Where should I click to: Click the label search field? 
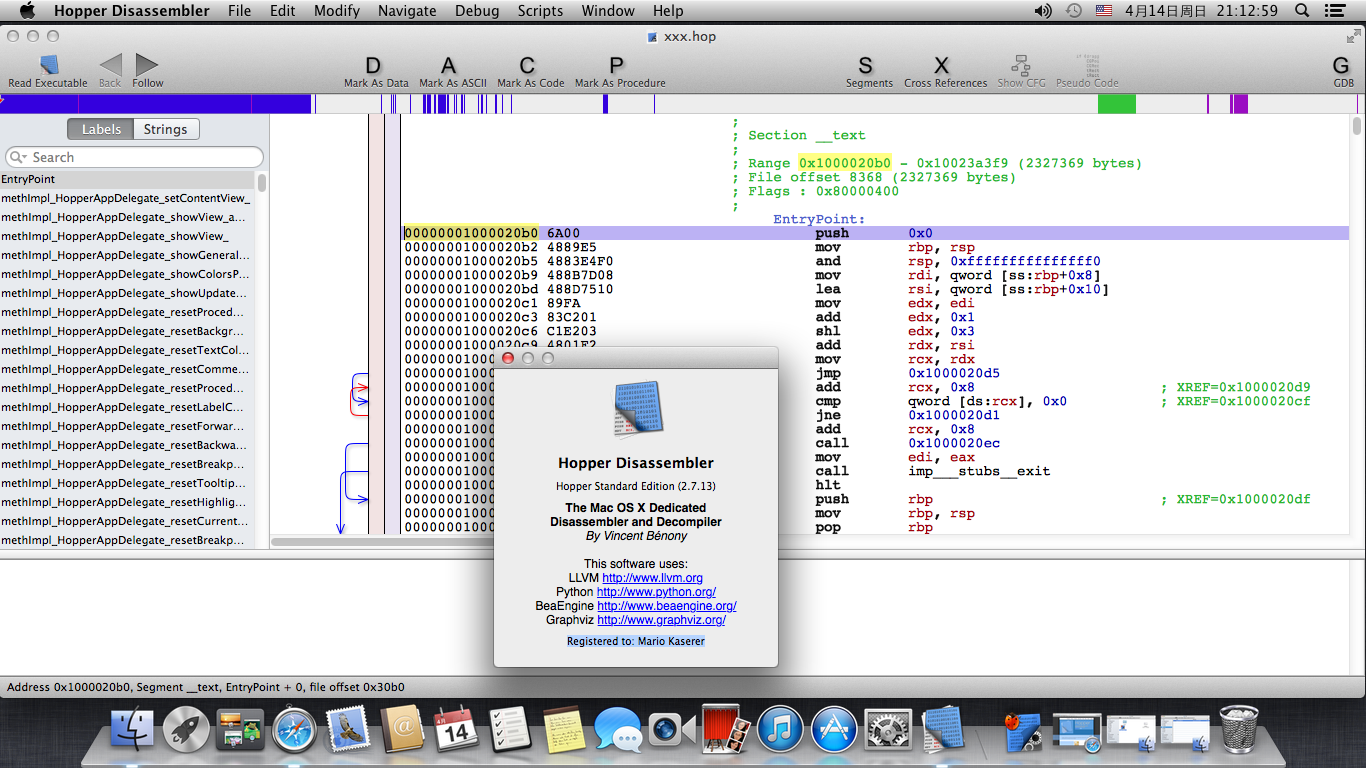[x=135, y=157]
